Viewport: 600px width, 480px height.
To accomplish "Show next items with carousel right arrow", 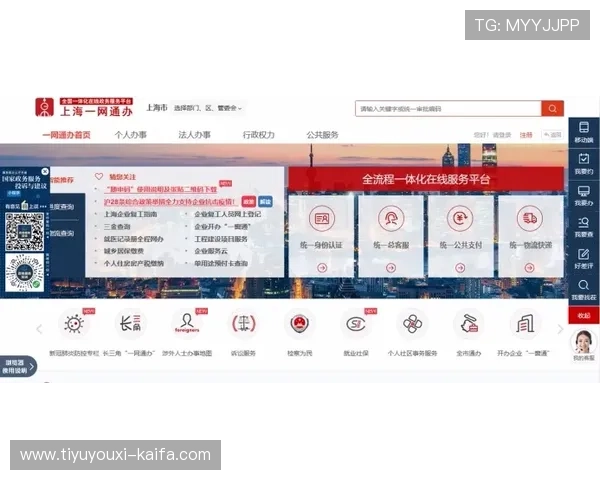I will [x=561, y=329].
